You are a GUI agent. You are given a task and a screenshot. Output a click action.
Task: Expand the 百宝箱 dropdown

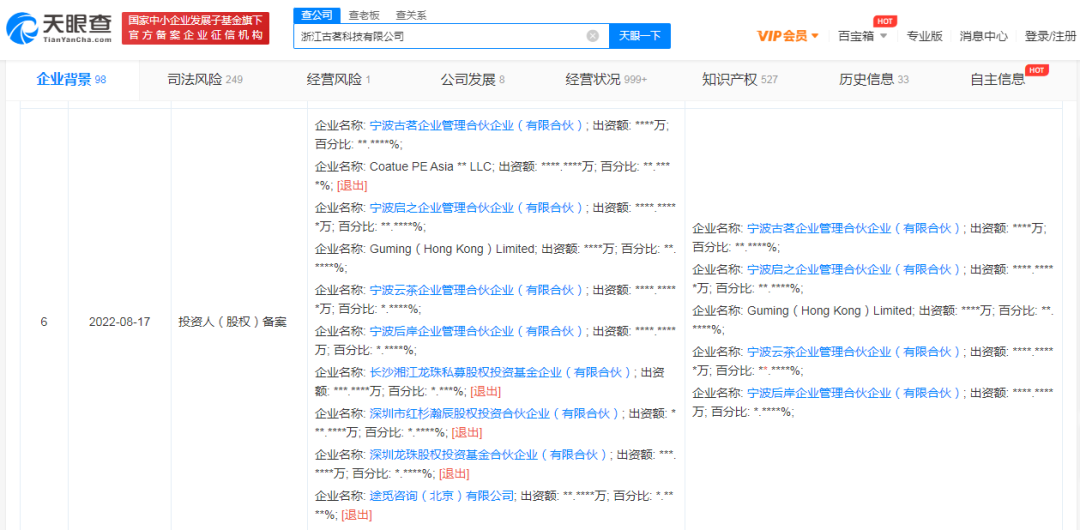coord(862,36)
